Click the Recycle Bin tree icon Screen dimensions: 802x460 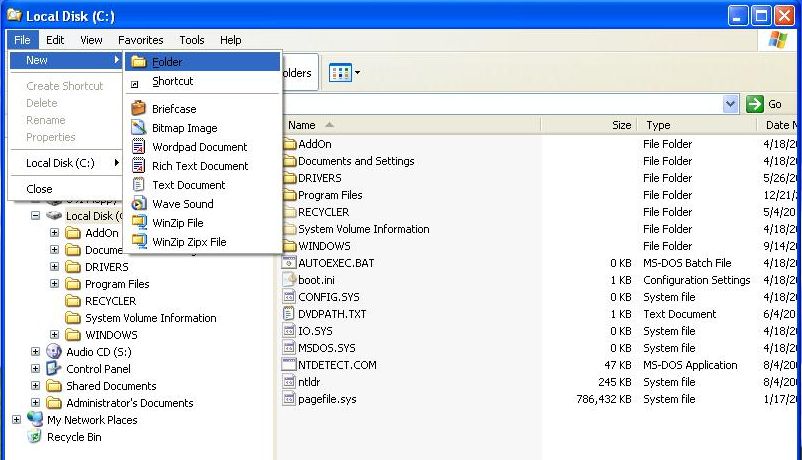[35, 437]
